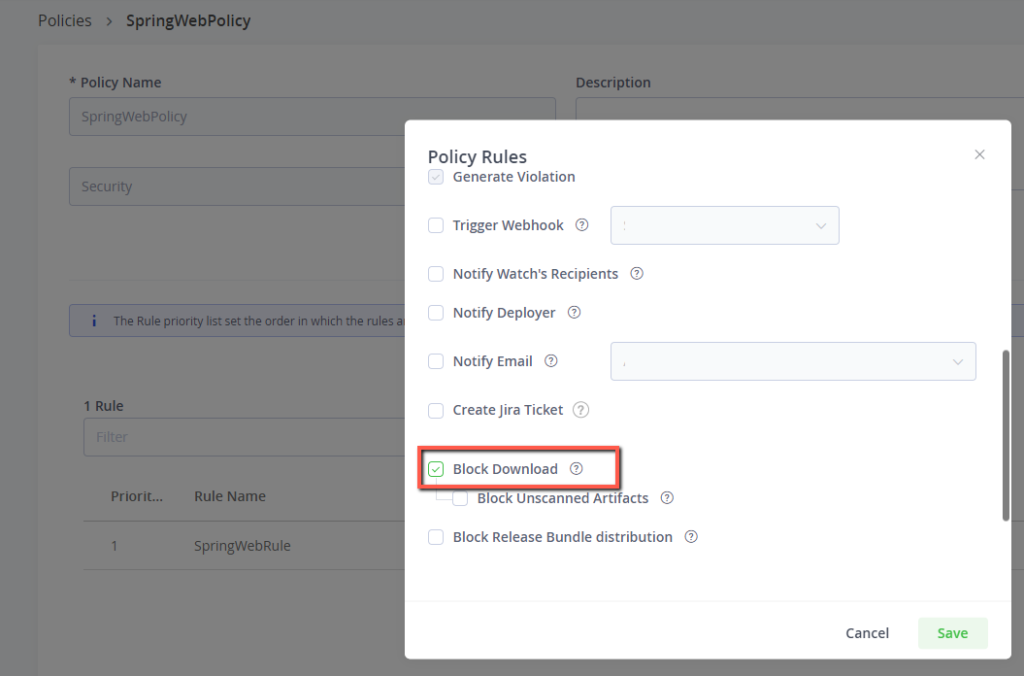Click the Policy Rules dialog scrollbar
1024x676 pixels.
pyautogui.click(x=1005, y=435)
